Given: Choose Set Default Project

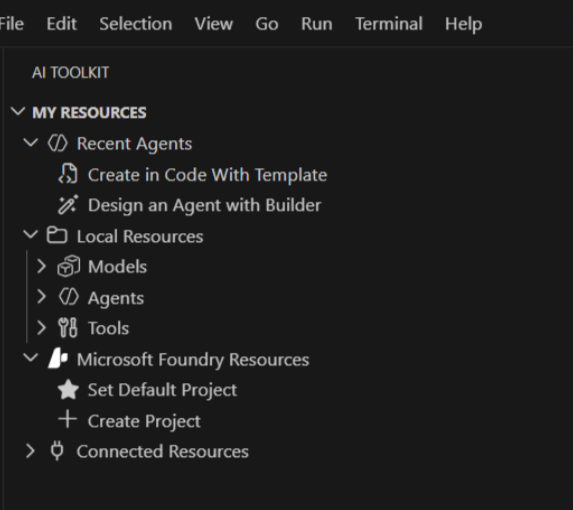Looking at the screenshot, I should coord(163,390).
